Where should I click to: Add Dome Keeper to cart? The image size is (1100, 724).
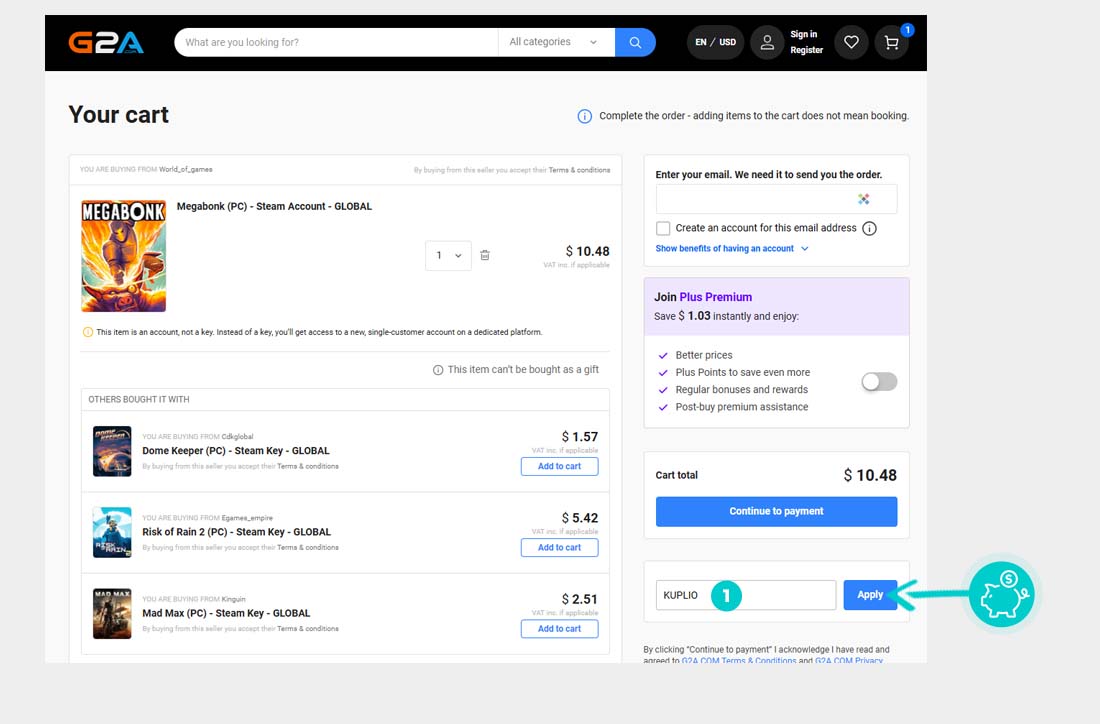[559, 466]
